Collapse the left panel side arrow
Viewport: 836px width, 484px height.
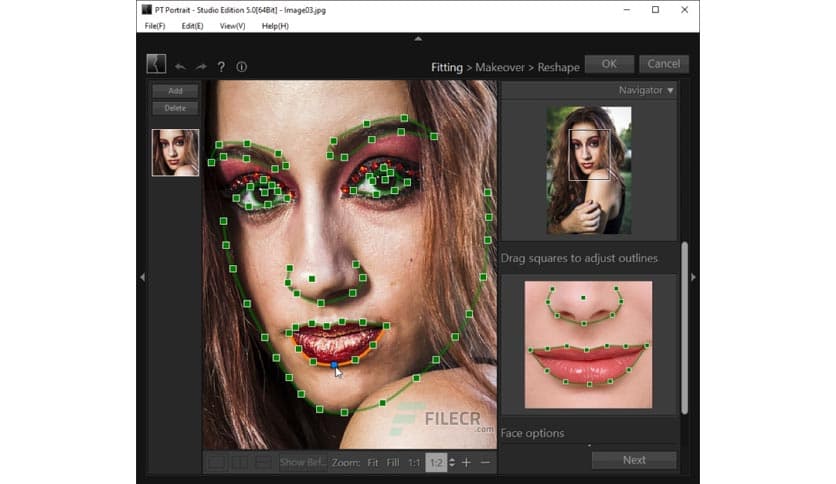tap(142, 277)
